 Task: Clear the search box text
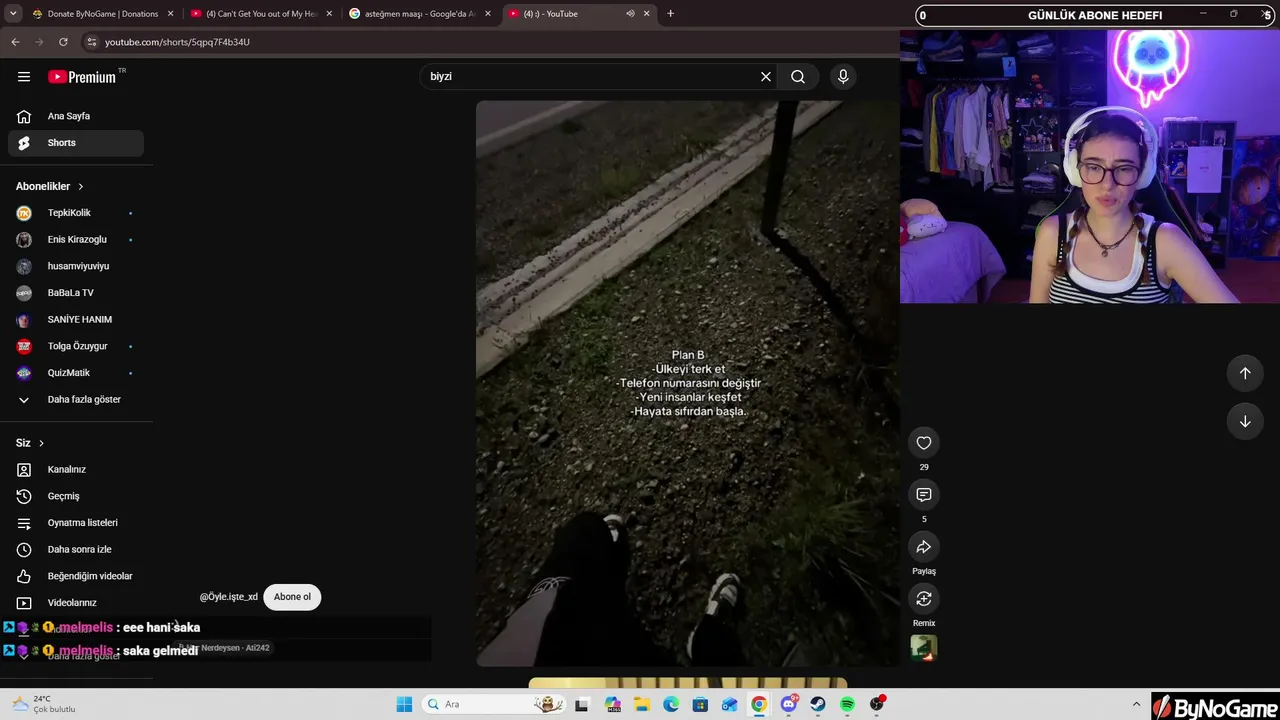coord(766,77)
